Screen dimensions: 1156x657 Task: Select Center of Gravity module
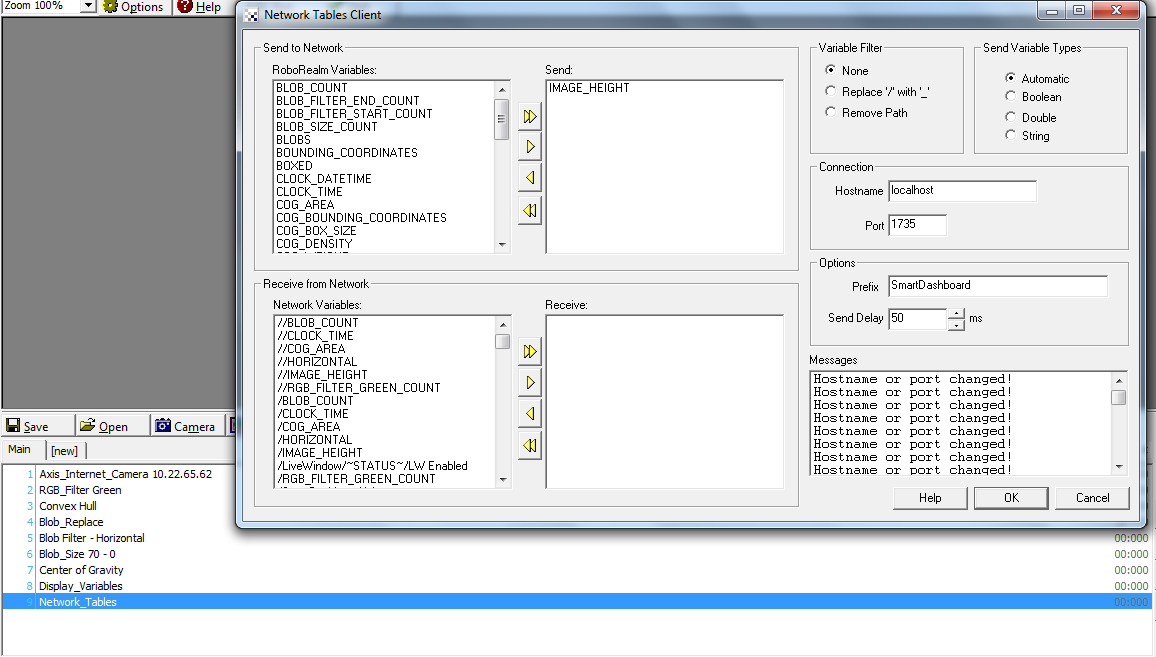(x=81, y=570)
